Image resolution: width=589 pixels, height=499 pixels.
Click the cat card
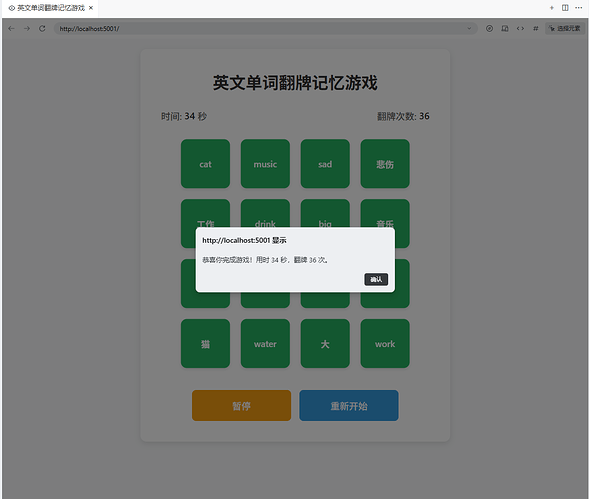pyautogui.click(x=205, y=164)
